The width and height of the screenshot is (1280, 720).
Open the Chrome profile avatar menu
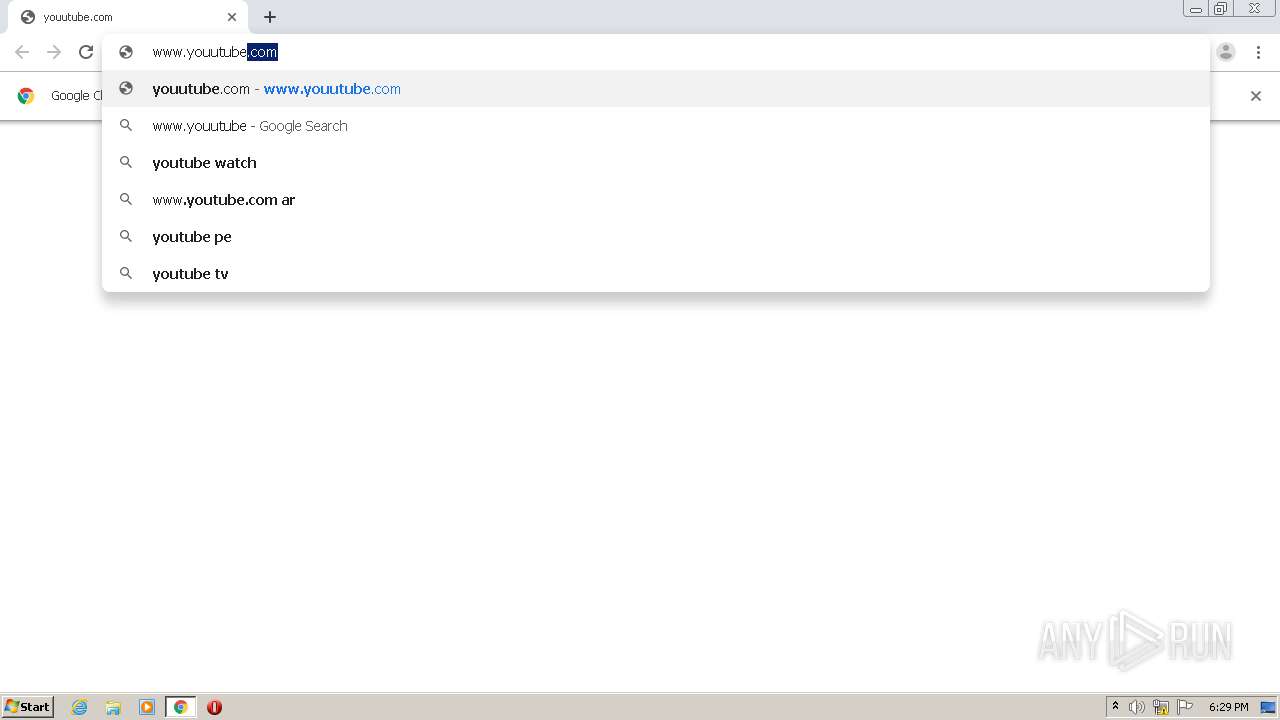click(1226, 52)
